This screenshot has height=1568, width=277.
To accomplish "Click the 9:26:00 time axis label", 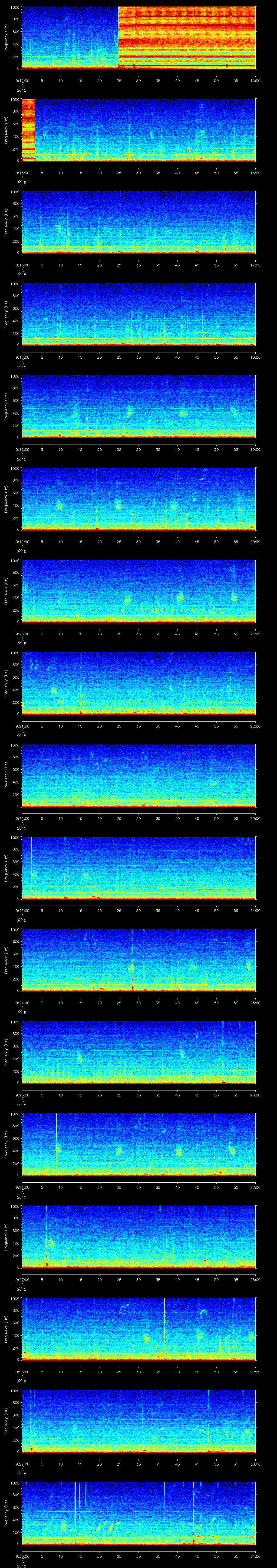I will pyautogui.click(x=22, y=1187).
